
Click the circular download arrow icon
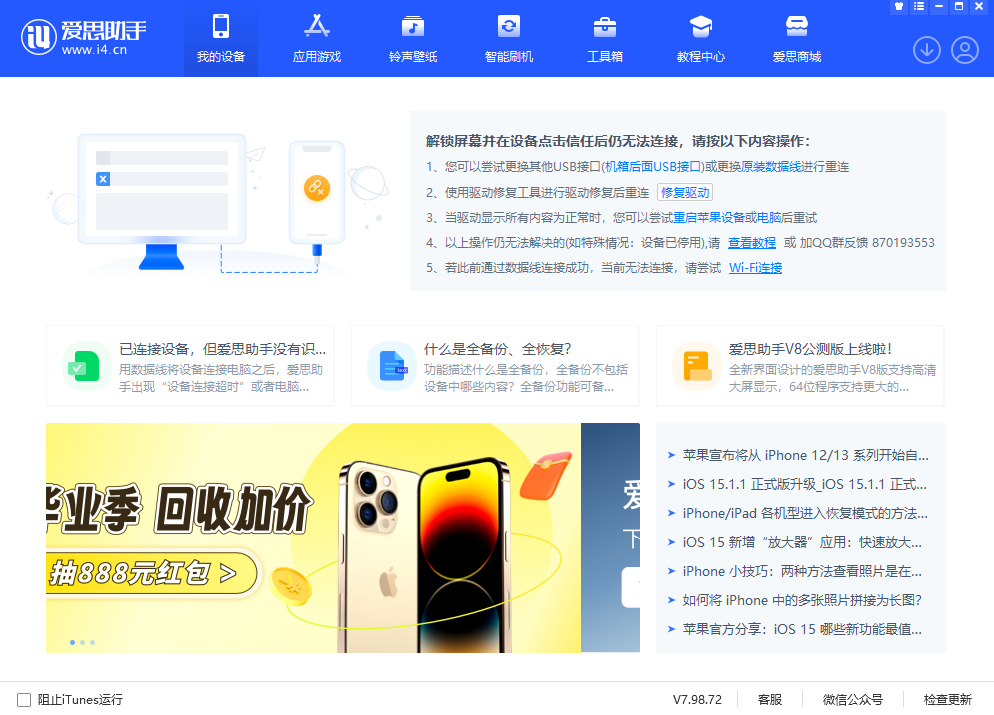(x=926, y=48)
